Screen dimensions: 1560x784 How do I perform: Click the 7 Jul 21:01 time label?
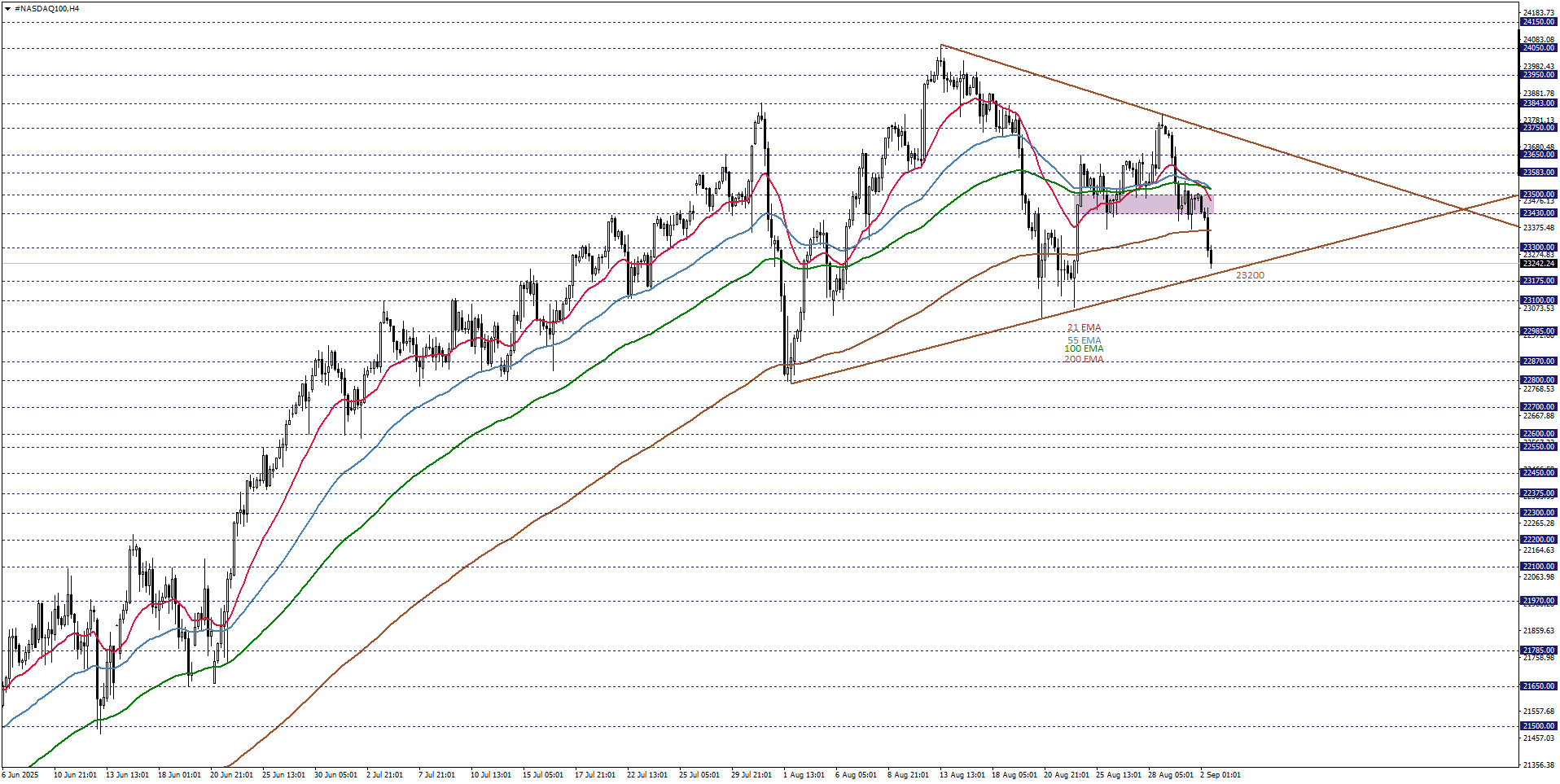tap(436, 775)
